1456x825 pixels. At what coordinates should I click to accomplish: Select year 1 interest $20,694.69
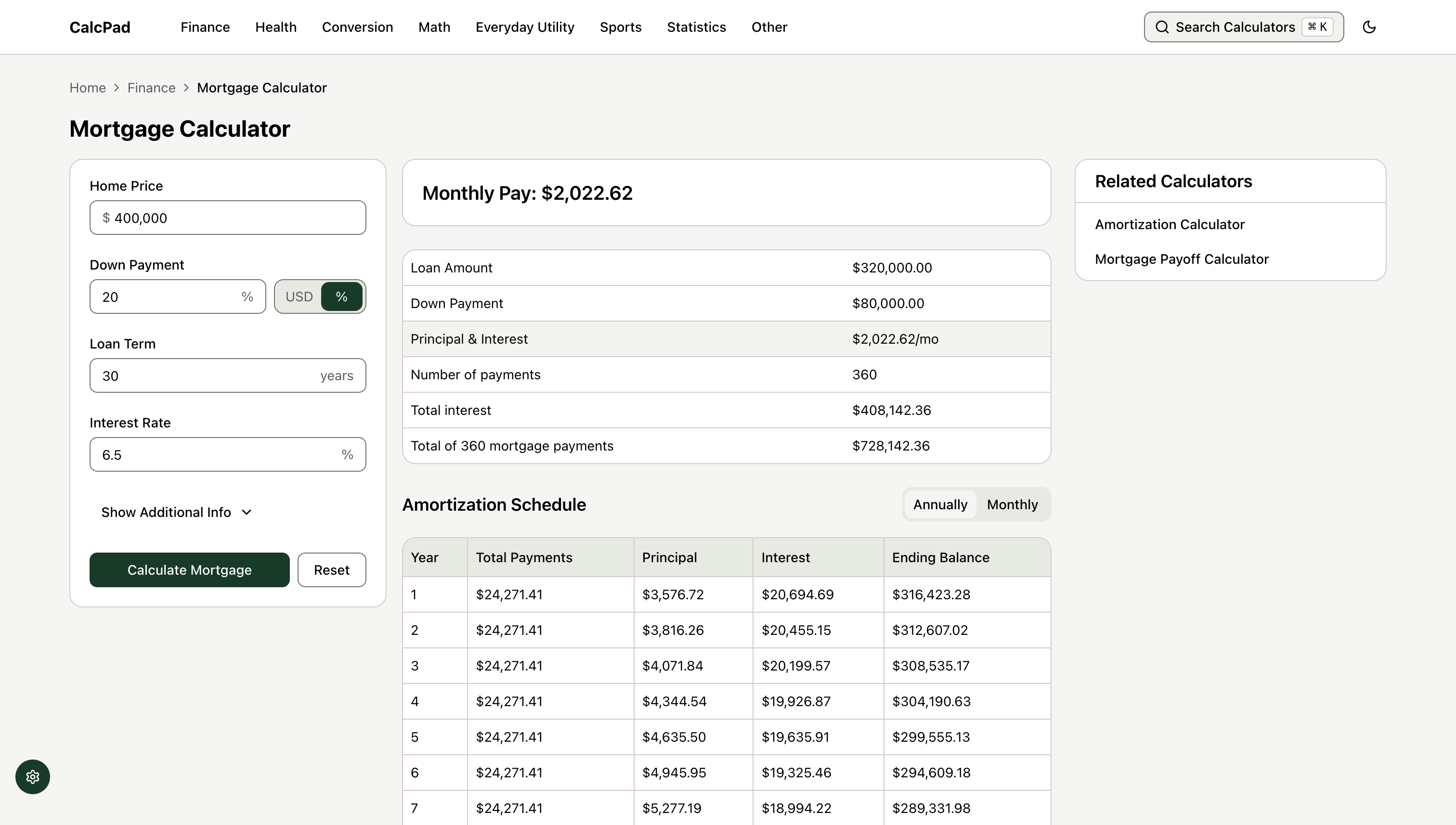797,595
